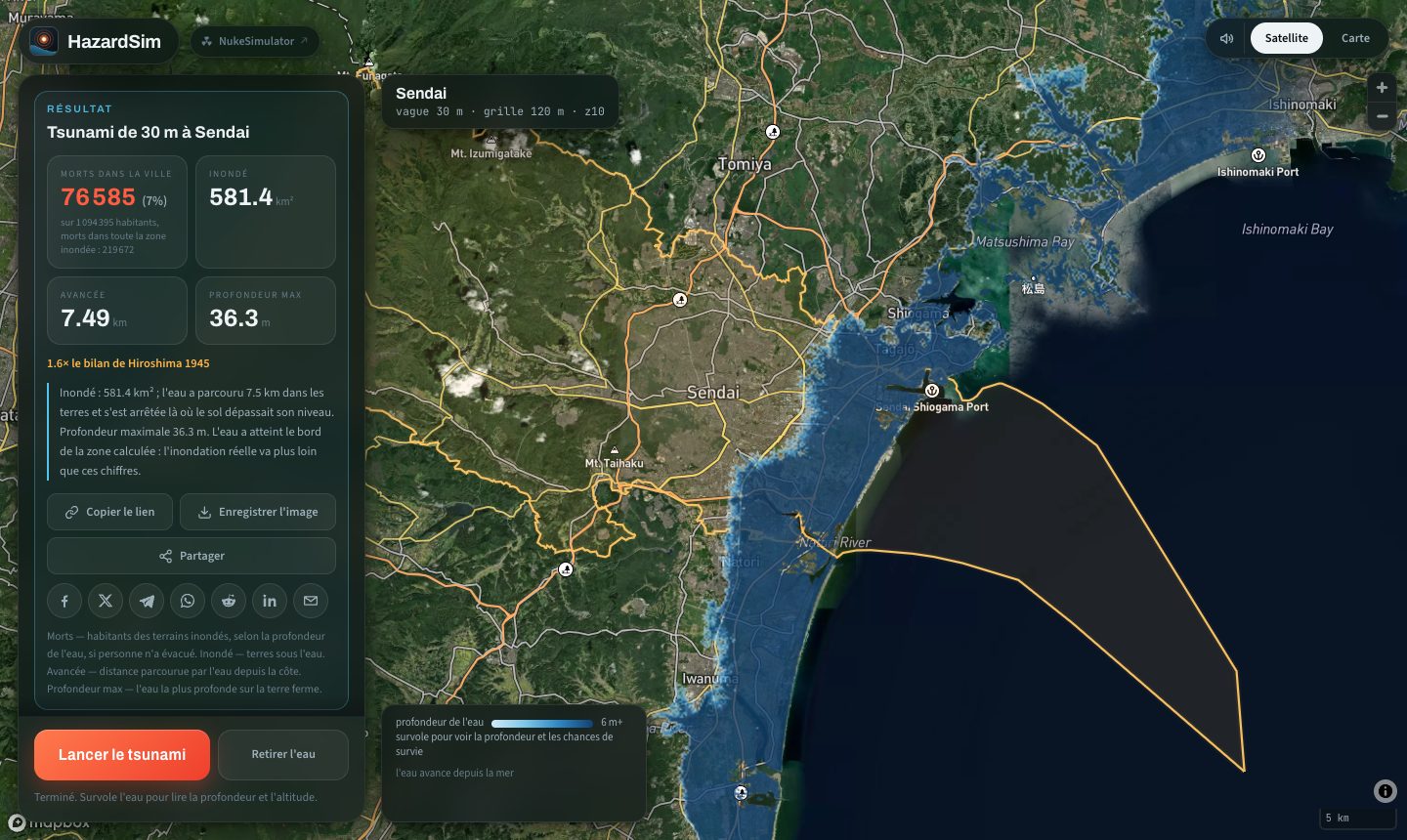This screenshot has height=840, width=1407.
Task: Click Retirer l'eau button
Action: [283, 754]
